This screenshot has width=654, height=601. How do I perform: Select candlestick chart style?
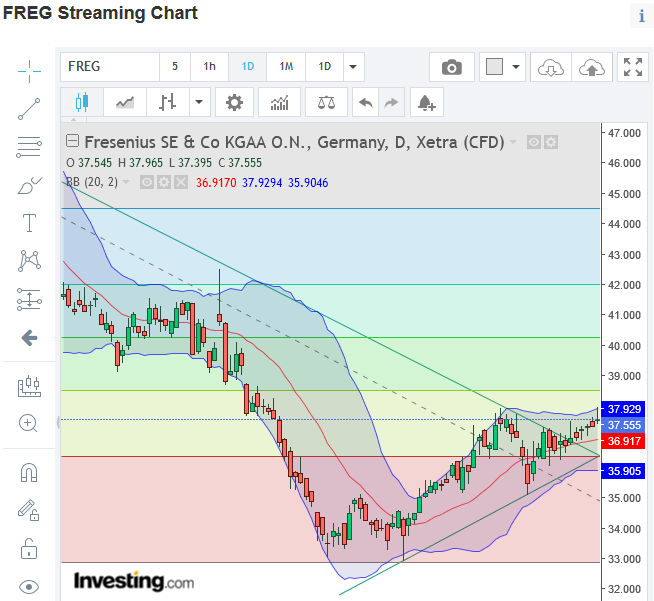82,102
